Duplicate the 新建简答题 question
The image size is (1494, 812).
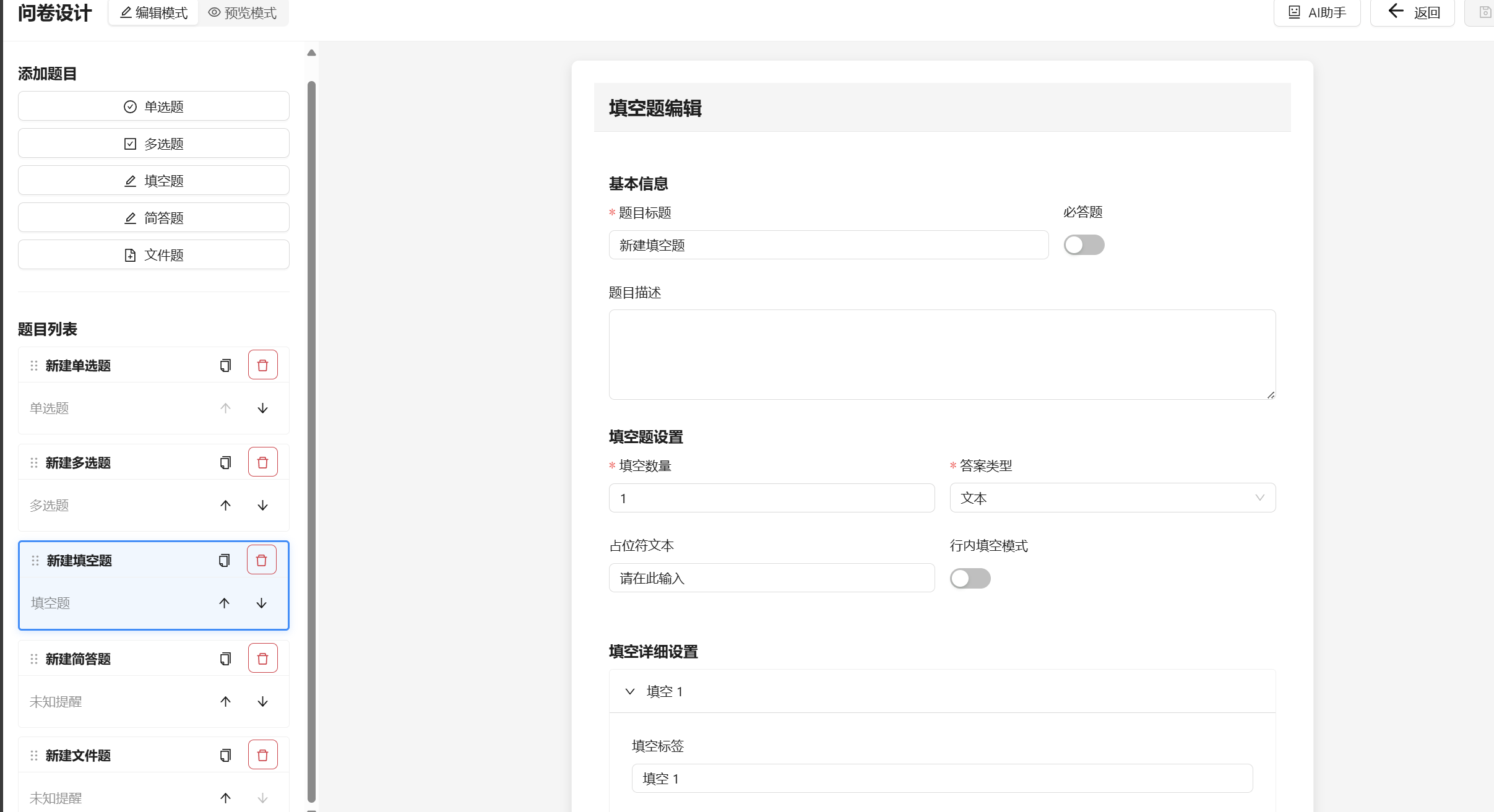coord(223,658)
